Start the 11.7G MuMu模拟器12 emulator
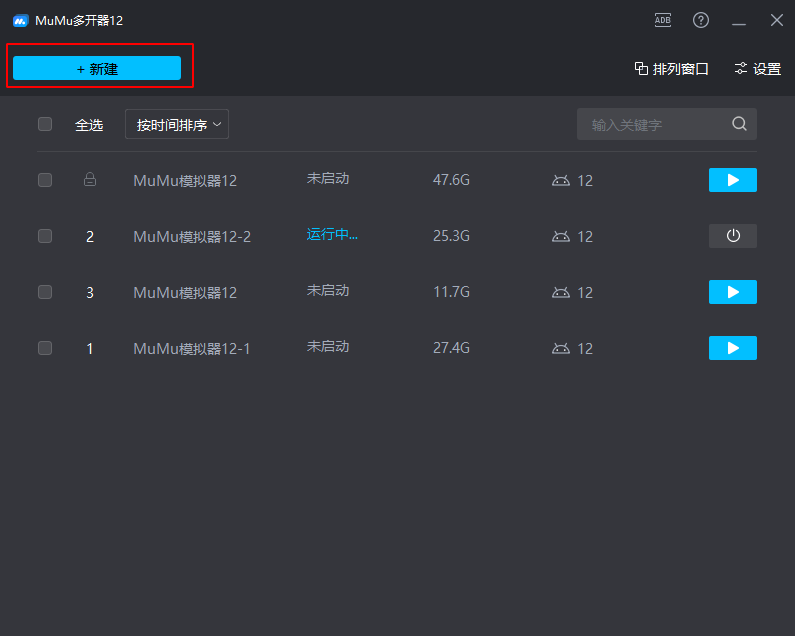The width and height of the screenshot is (795, 636). click(x=733, y=292)
